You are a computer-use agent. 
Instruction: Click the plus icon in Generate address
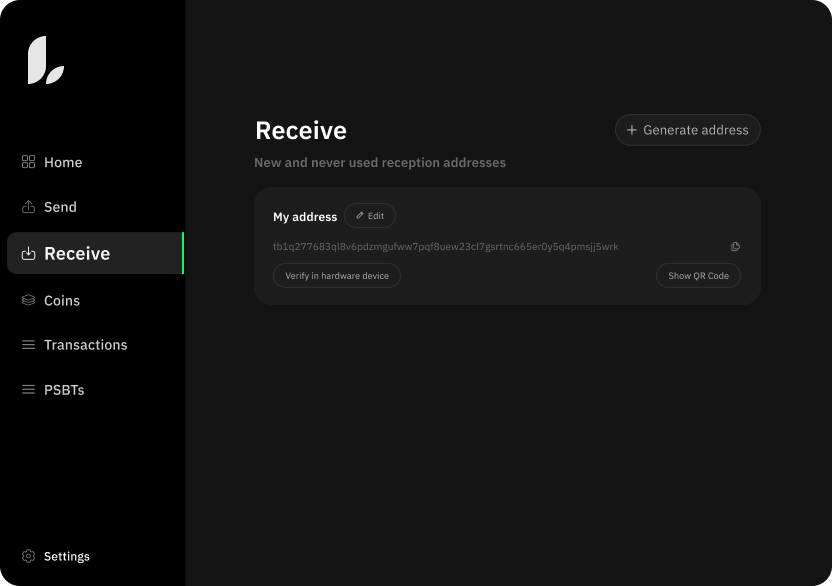(631, 130)
